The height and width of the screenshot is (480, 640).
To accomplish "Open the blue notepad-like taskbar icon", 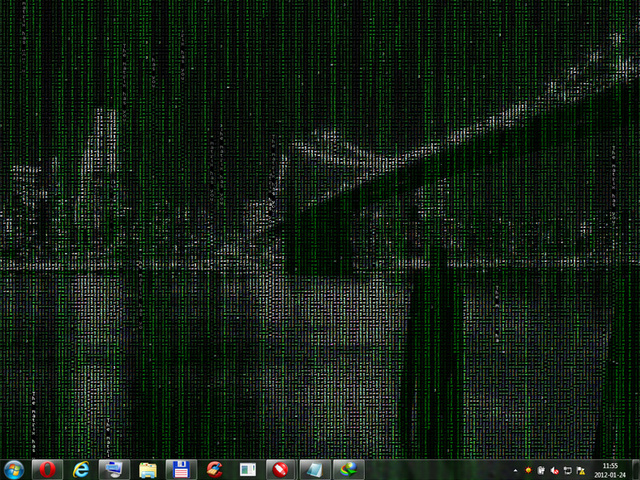I will [315, 469].
